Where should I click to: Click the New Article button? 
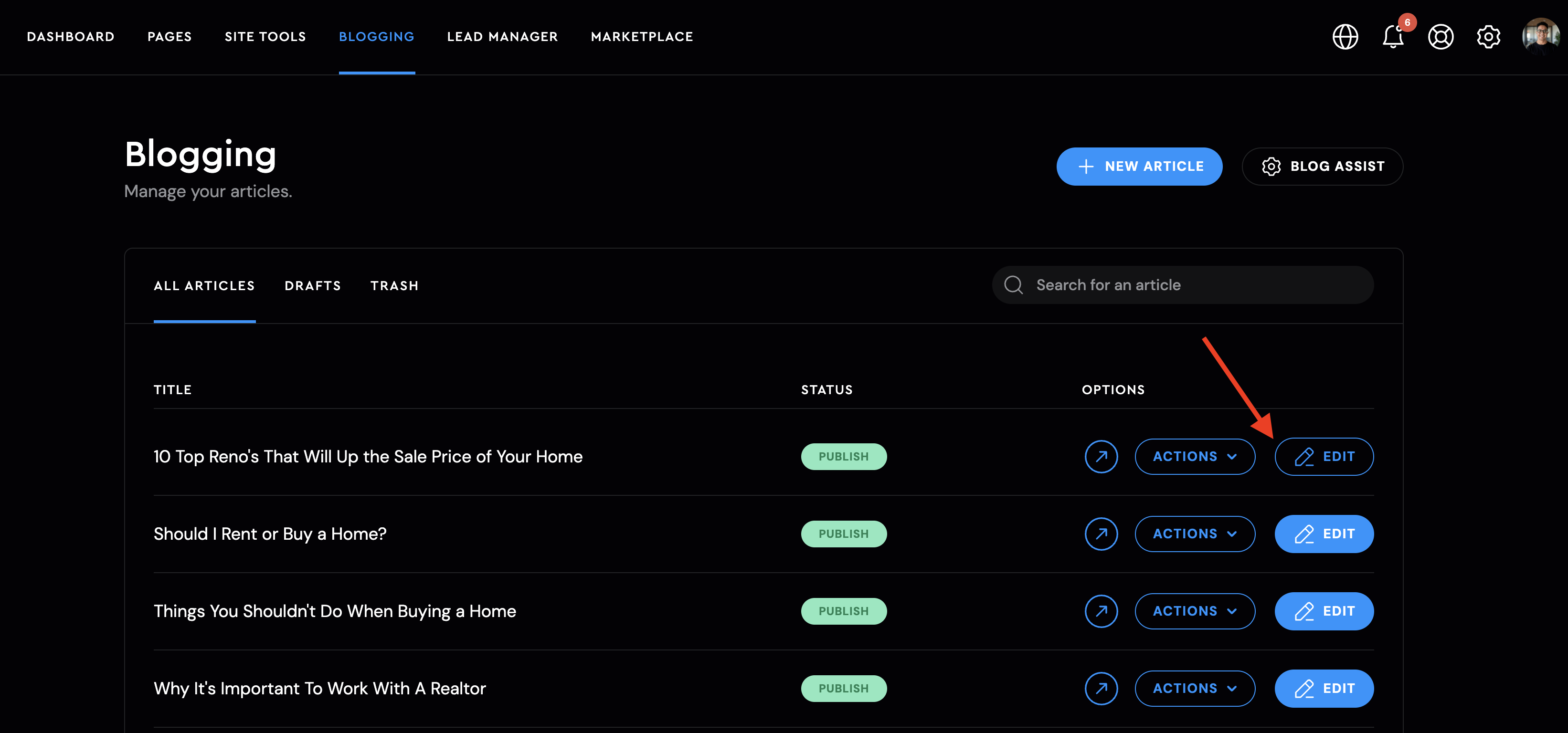click(x=1140, y=166)
